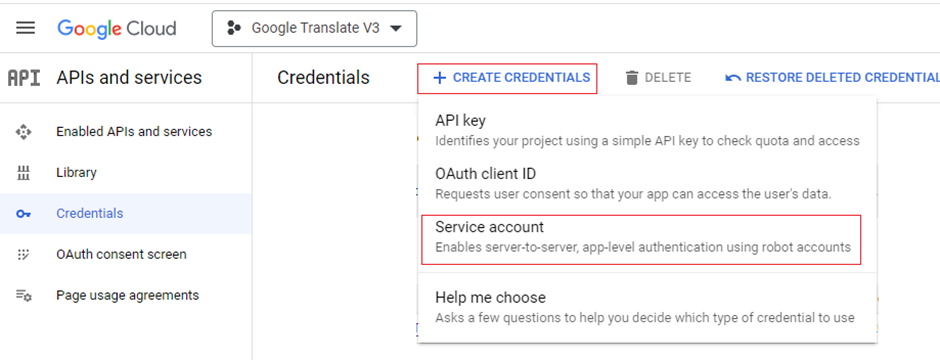Click the OAuth consent screen icon
940x360 pixels.
23,255
